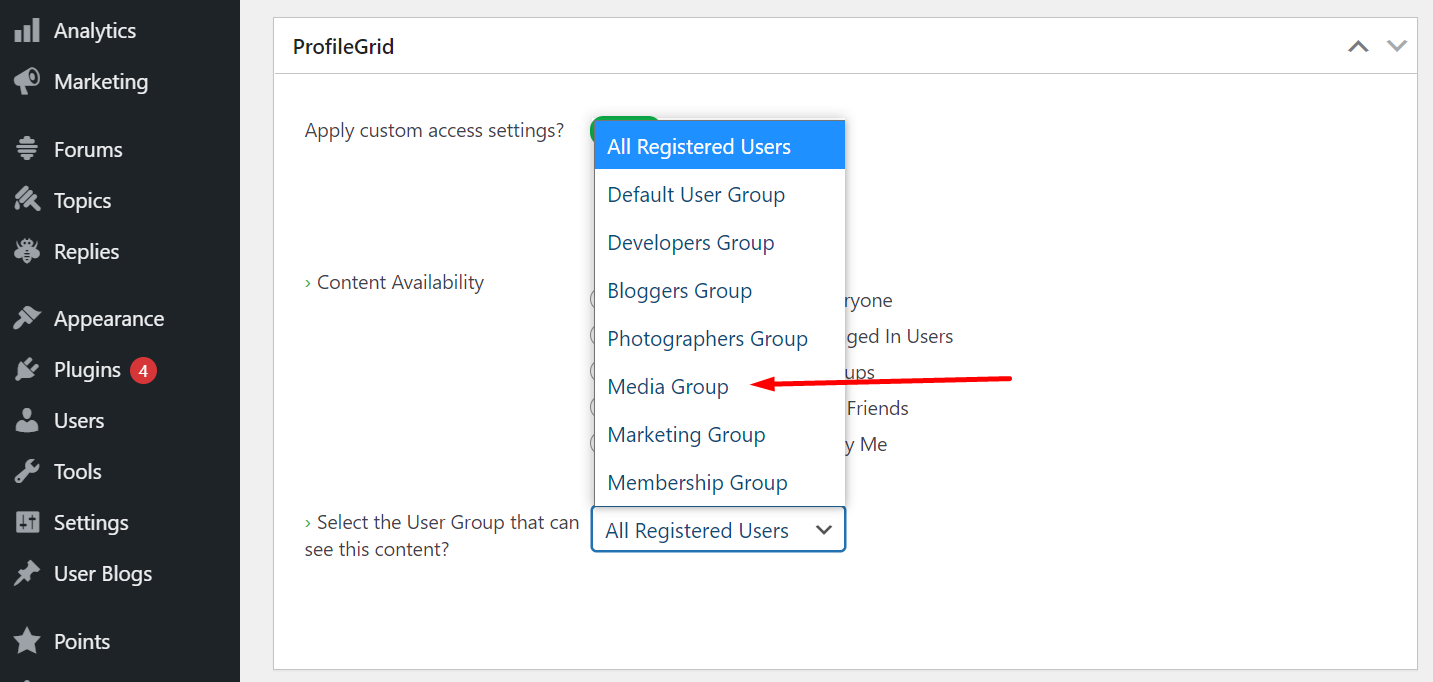Open Appearance using the paintbrush icon

coord(27,319)
